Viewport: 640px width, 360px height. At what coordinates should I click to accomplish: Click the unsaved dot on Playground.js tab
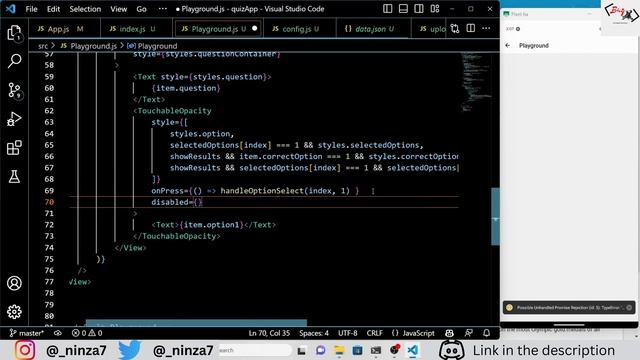tap(255, 28)
